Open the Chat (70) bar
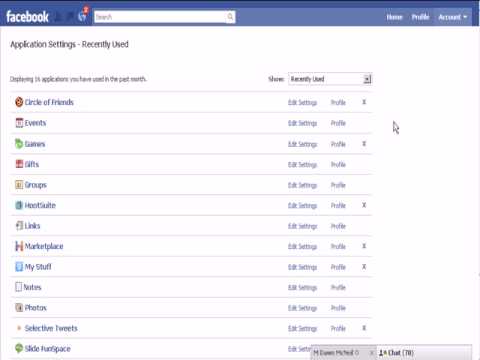The width and height of the screenshot is (480, 360). click(424, 353)
